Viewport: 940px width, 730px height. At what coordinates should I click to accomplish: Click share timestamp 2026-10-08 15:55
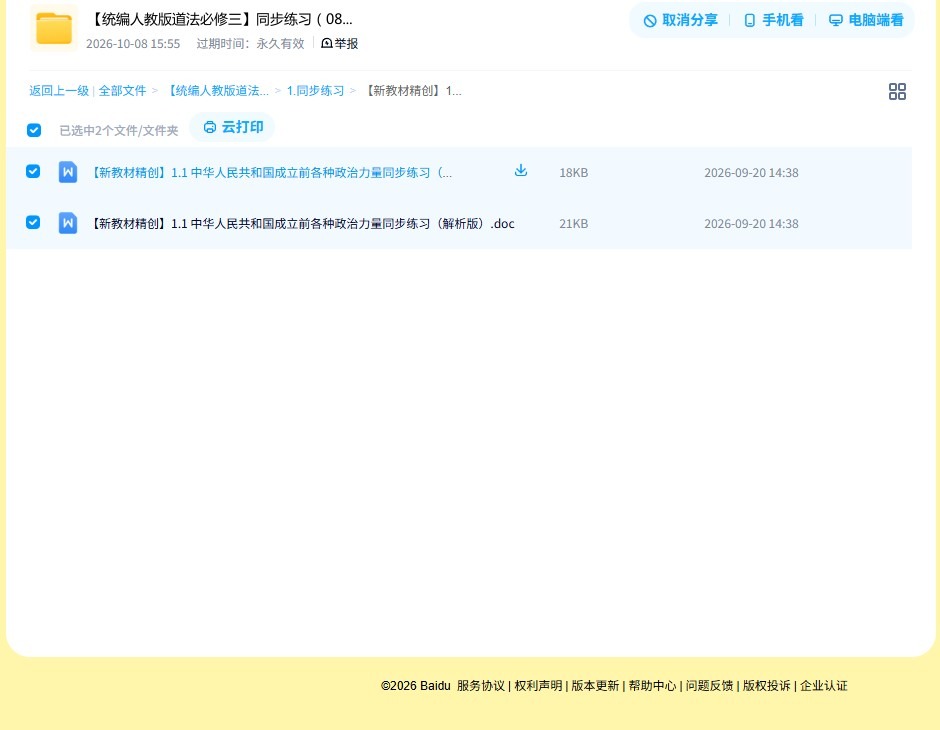[x=133, y=44]
